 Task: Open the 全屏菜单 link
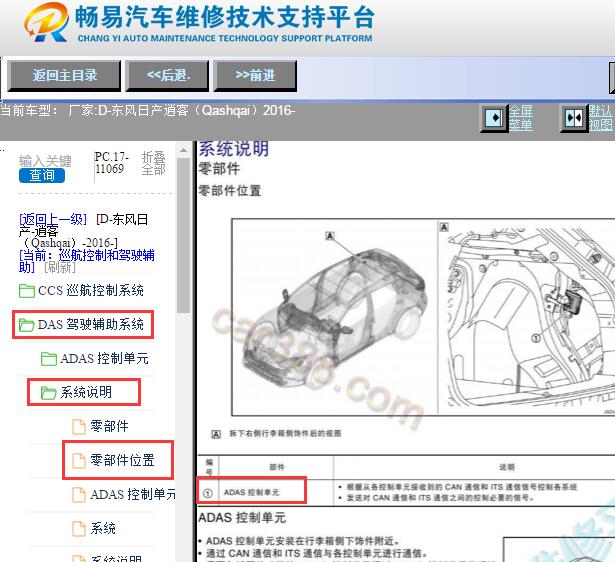[521, 118]
